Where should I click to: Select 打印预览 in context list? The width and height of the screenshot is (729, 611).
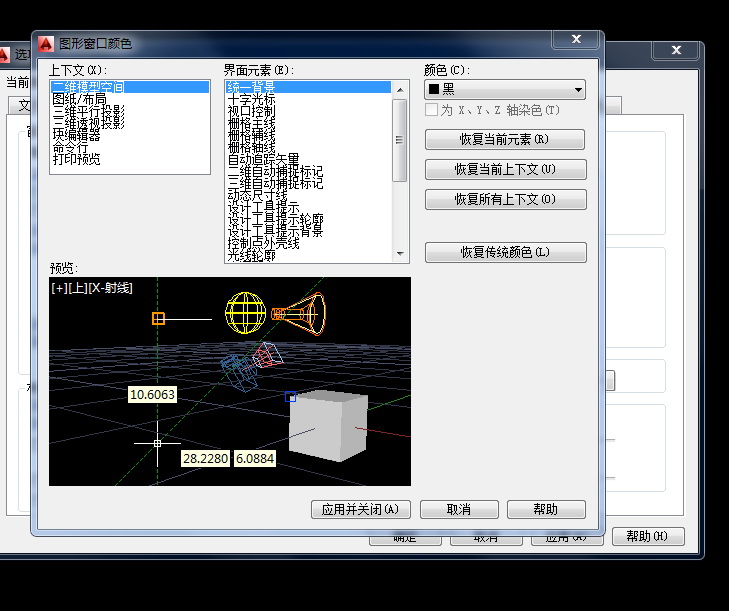130,159
